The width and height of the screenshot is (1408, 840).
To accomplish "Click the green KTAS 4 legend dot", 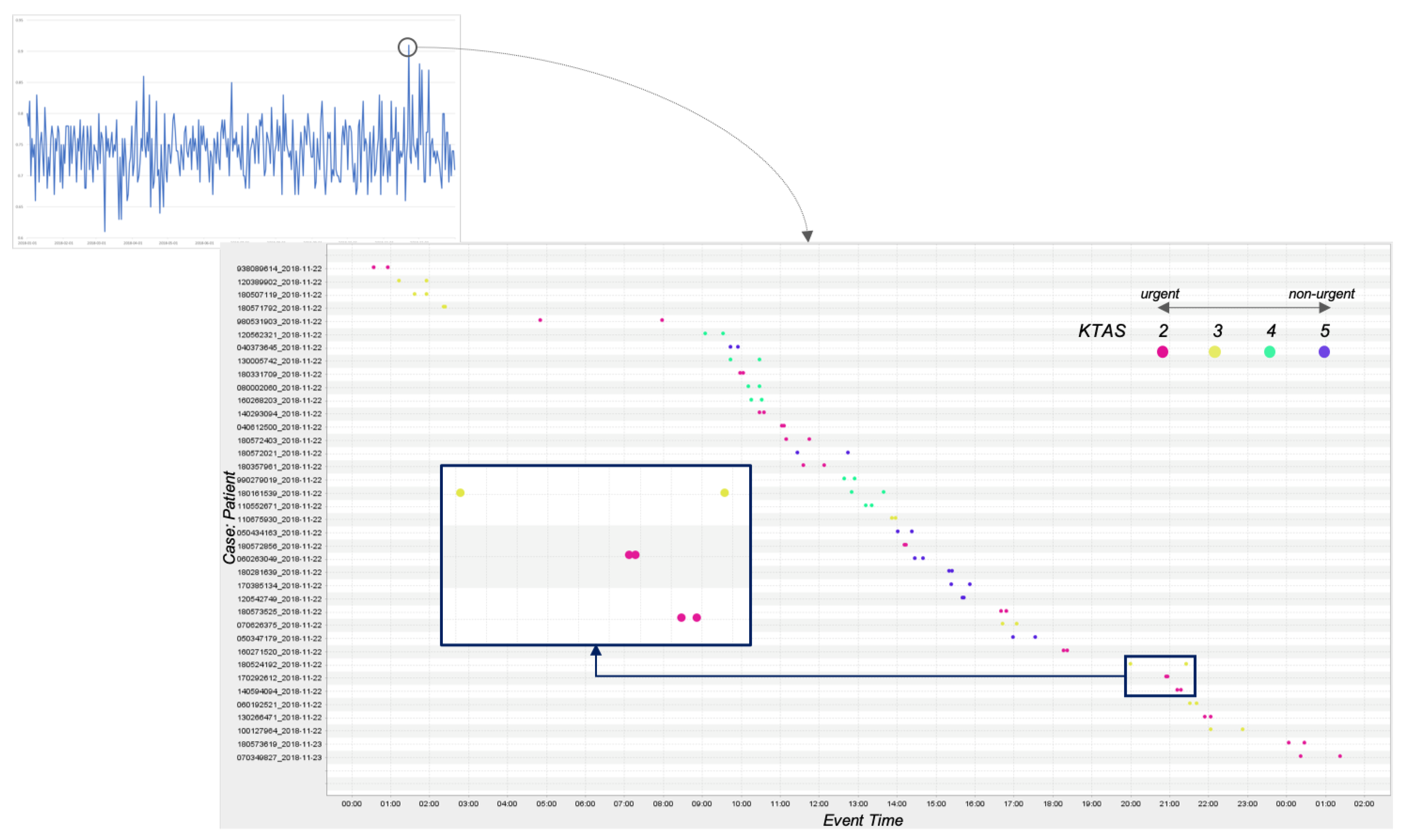I will click(x=1269, y=352).
